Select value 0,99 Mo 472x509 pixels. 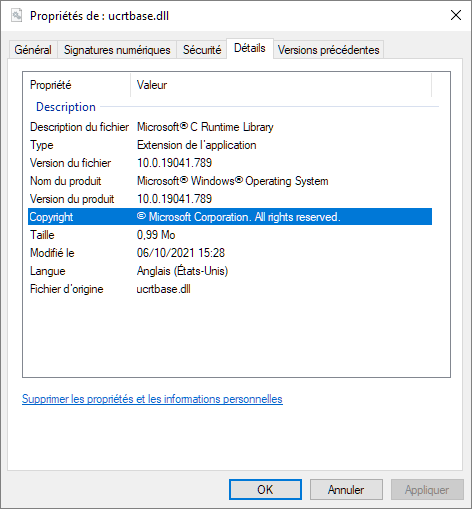click(156, 235)
